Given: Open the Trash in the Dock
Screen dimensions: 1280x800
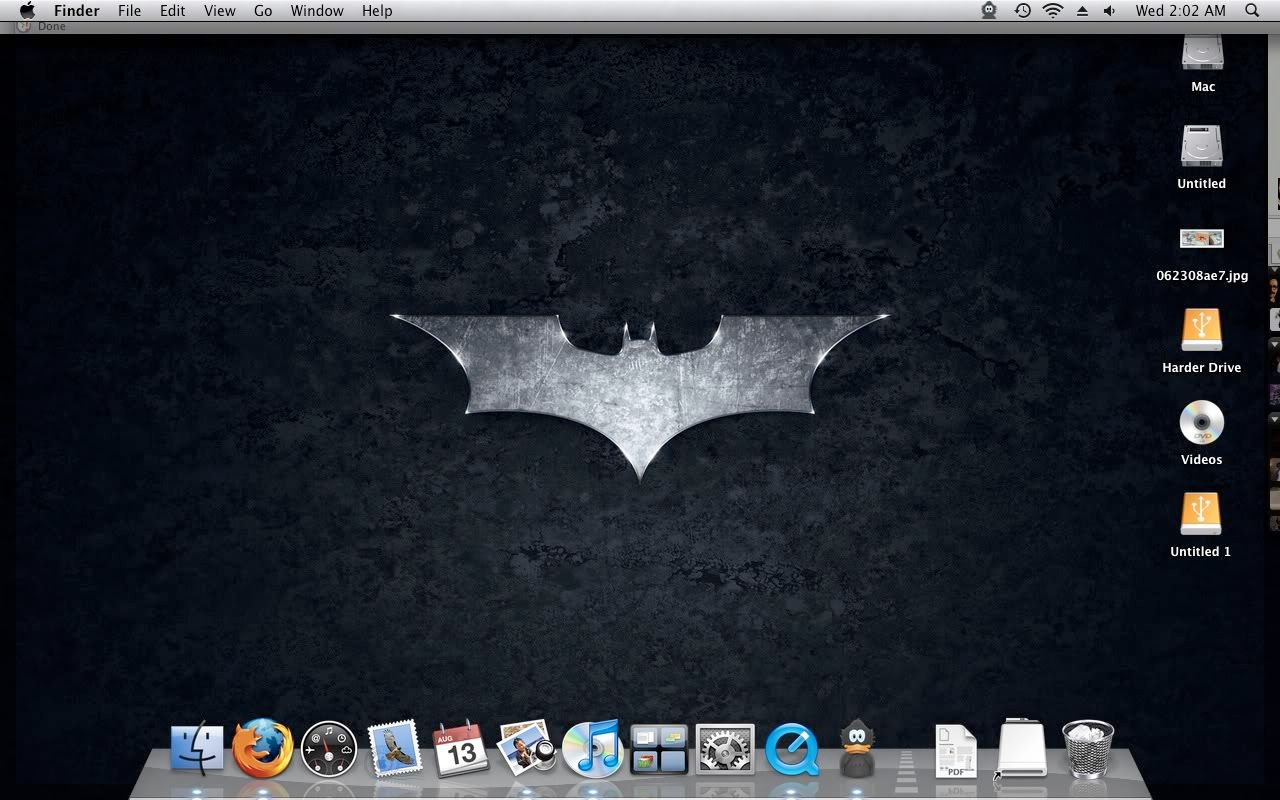Looking at the screenshot, I should 1087,748.
